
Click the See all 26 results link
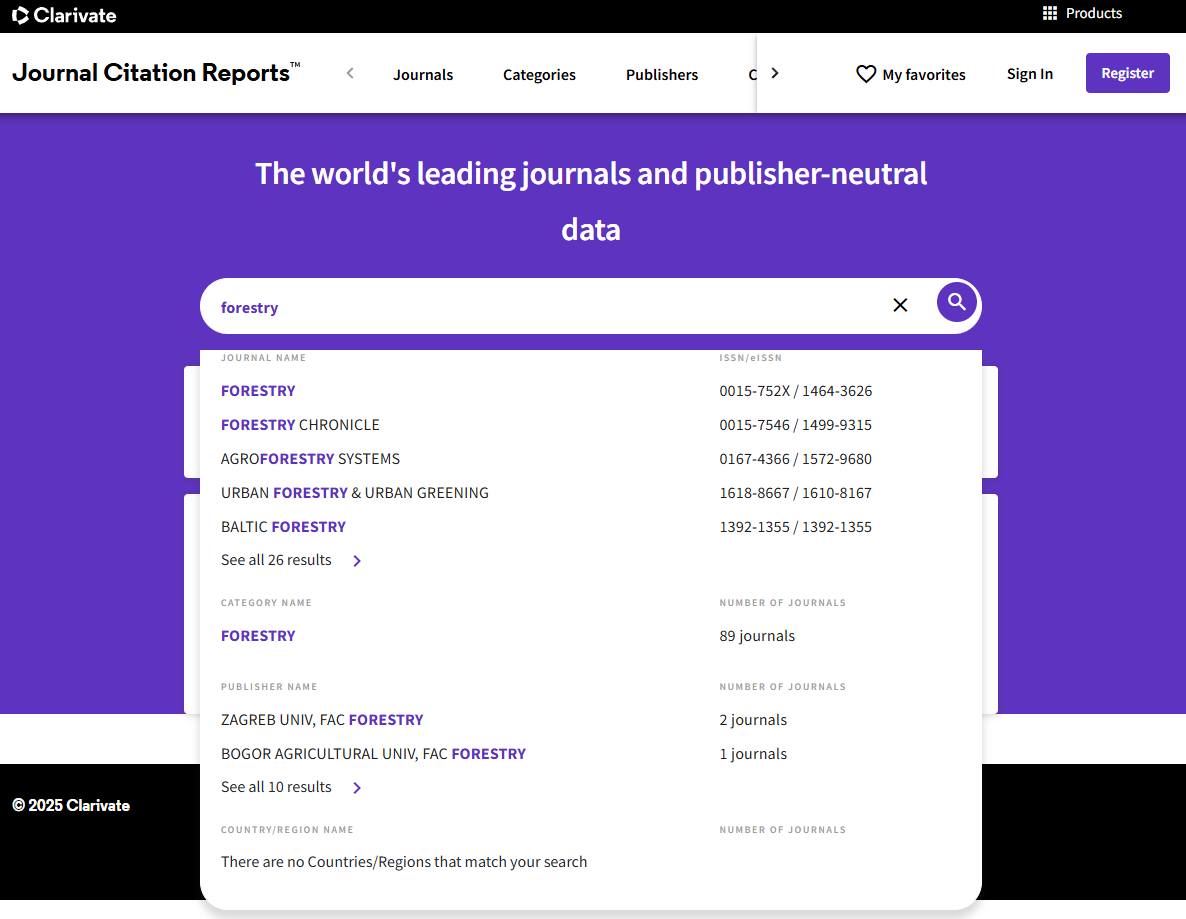click(276, 560)
